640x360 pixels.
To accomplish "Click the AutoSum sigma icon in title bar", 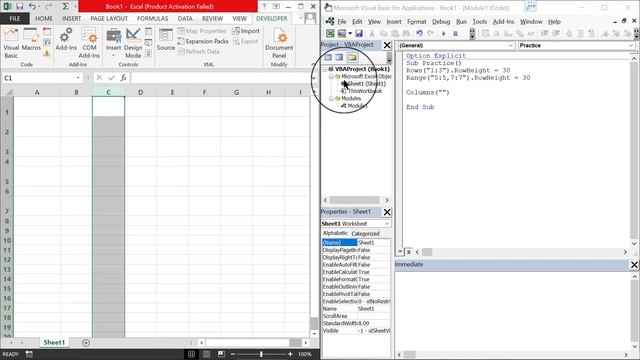I will coord(65,7).
